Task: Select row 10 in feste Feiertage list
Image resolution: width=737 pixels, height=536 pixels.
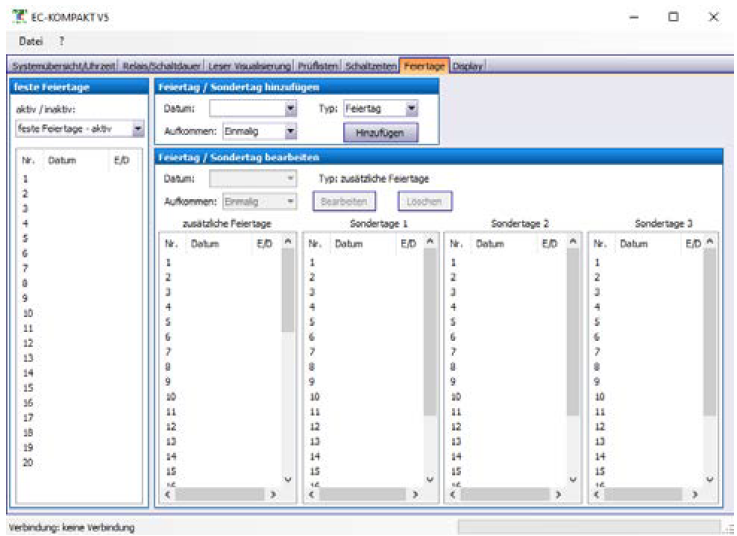Action: [x=79, y=313]
